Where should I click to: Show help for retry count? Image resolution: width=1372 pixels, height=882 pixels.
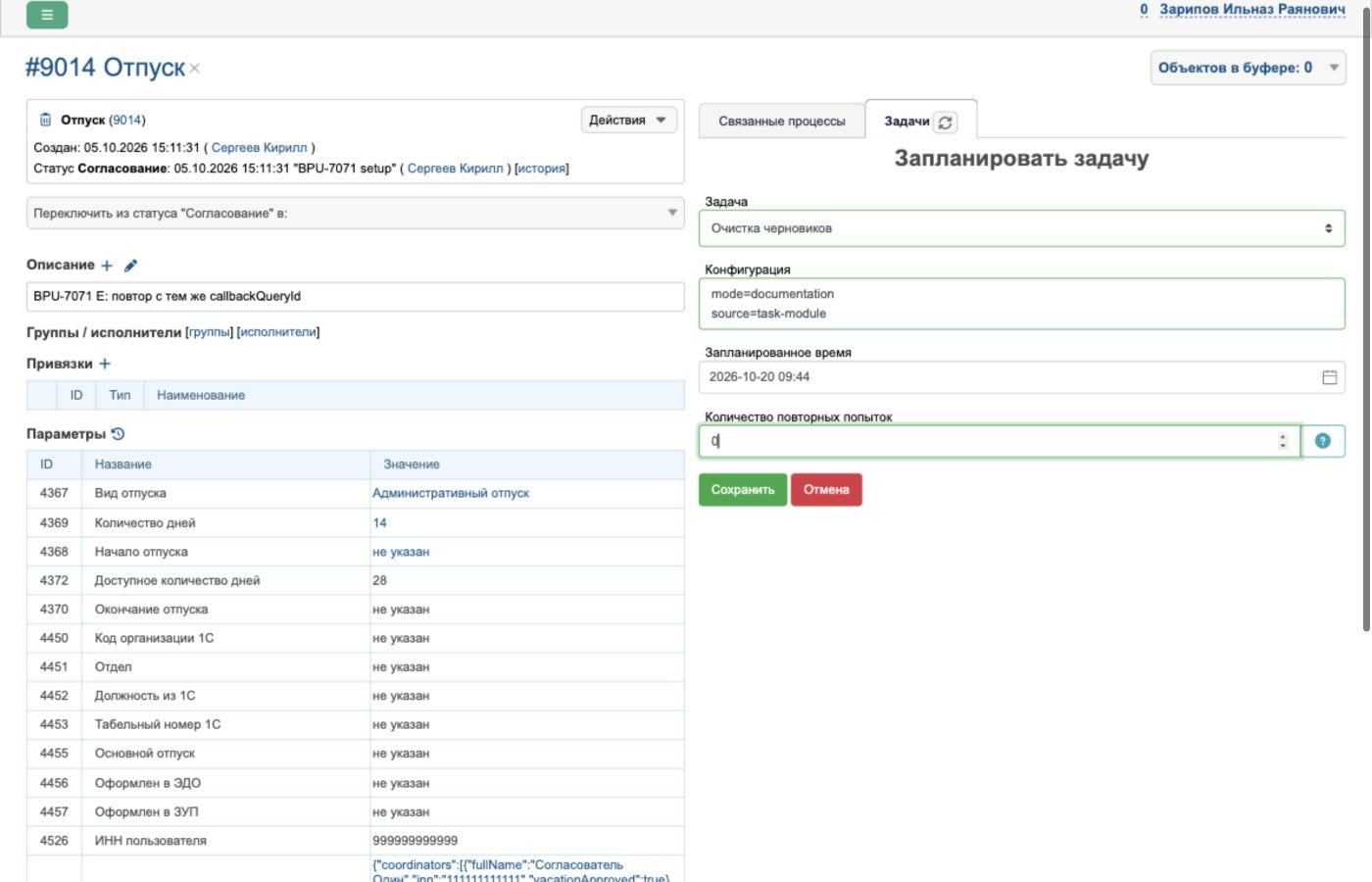(1323, 441)
